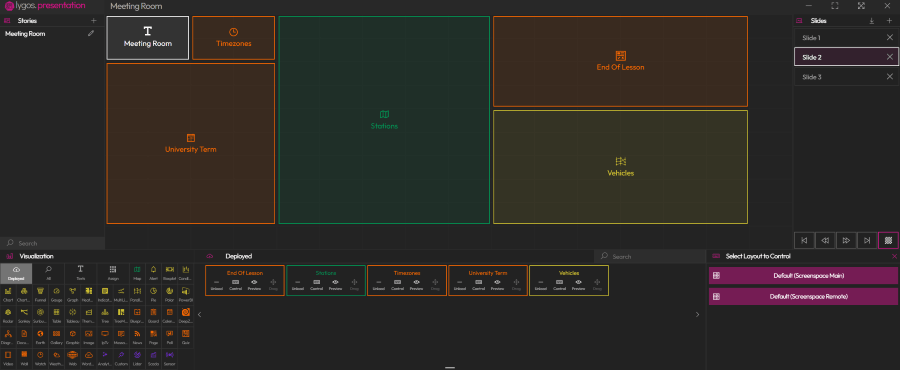Choose the Sensor visualization icon
Image resolution: width=900 pixels, height=370 pixels.
(169, 359)
